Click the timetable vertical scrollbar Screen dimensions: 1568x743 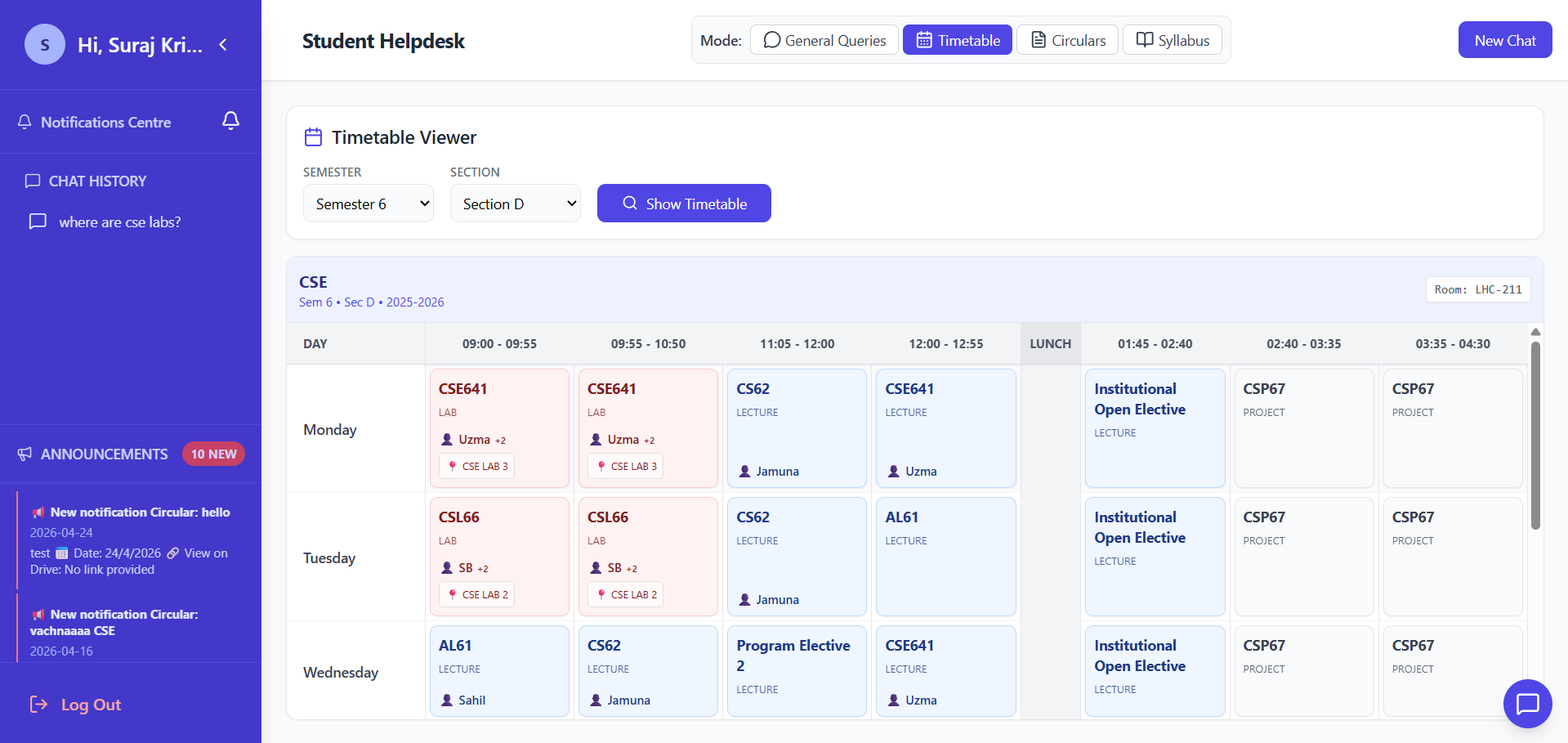click(x=1535, y=435)
